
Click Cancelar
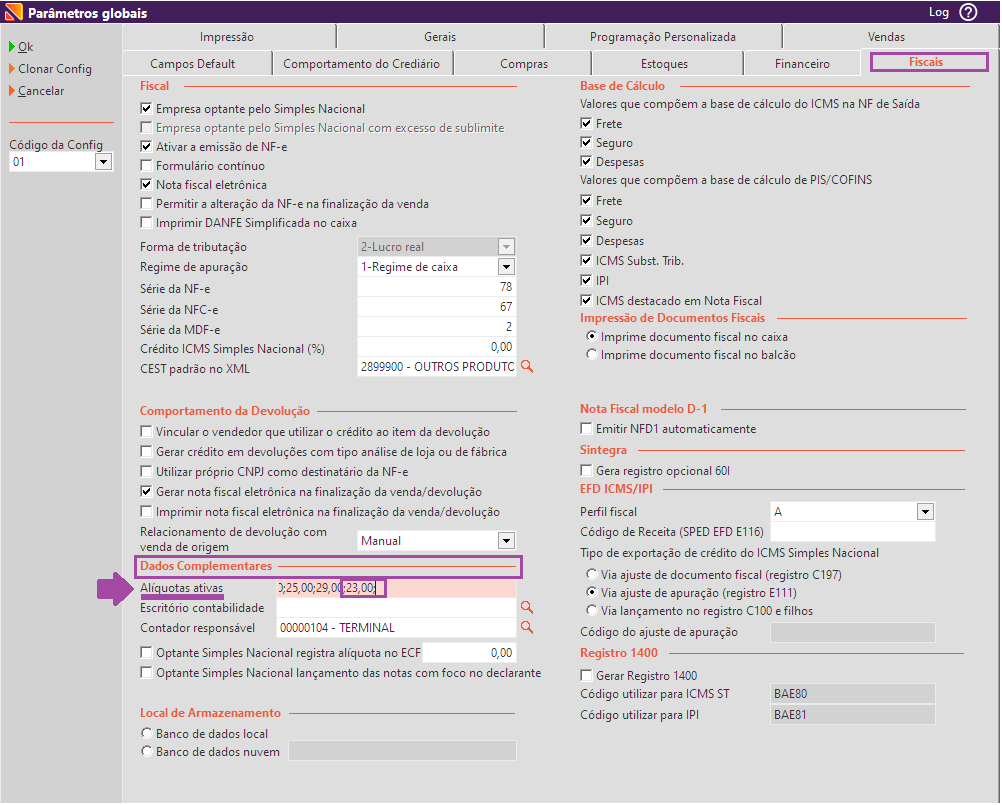[x=41, y=91]
